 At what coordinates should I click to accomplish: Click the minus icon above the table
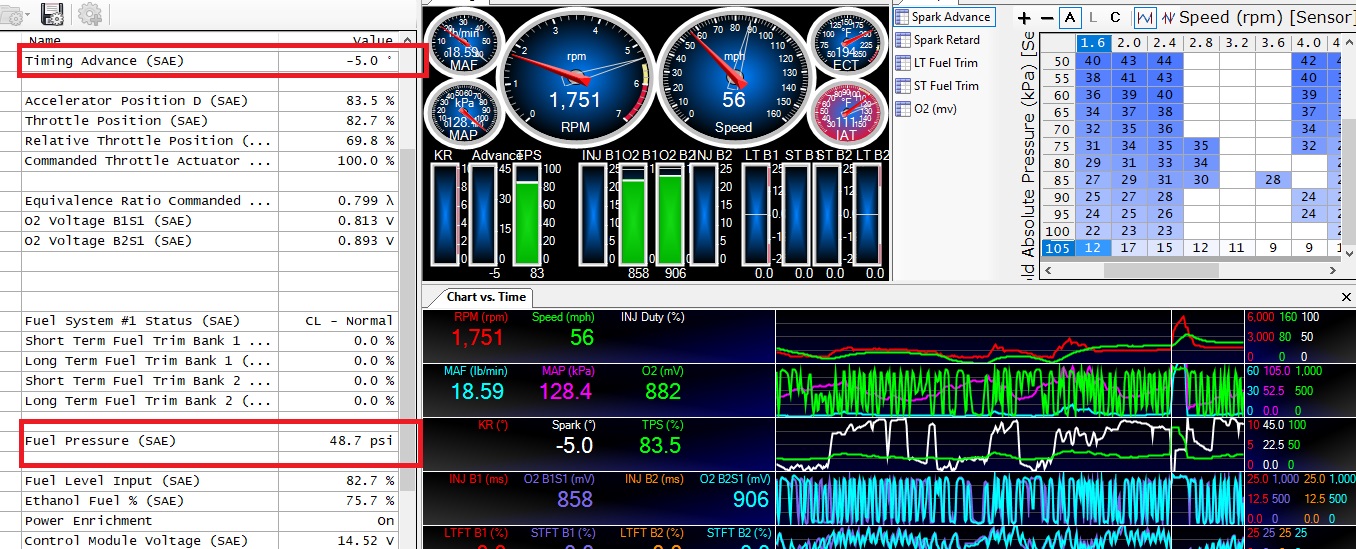pos(1047,18)
